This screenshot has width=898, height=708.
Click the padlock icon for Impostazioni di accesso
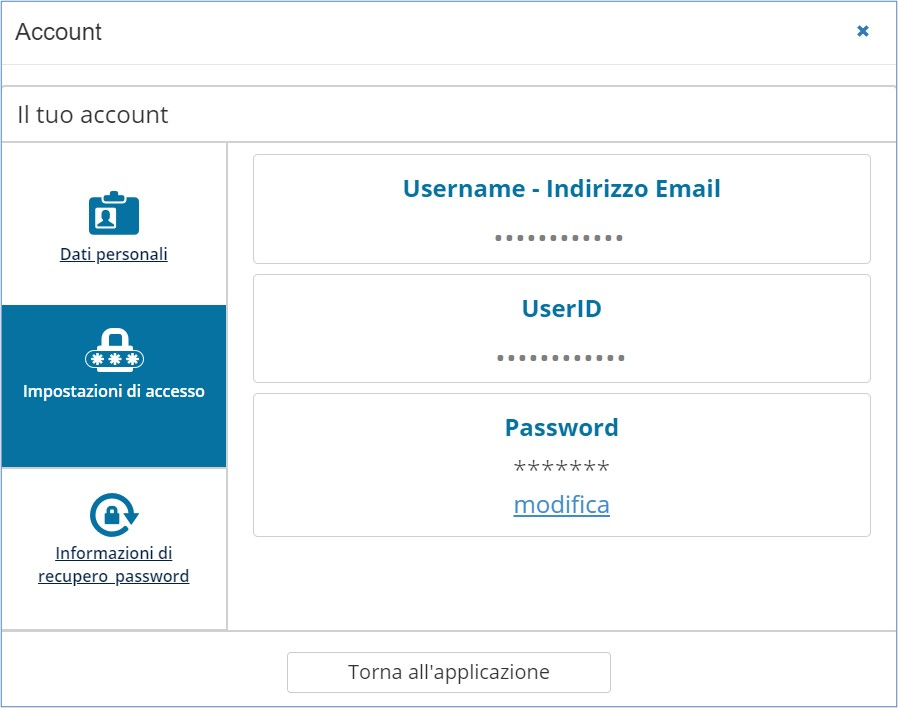point(114,349)
